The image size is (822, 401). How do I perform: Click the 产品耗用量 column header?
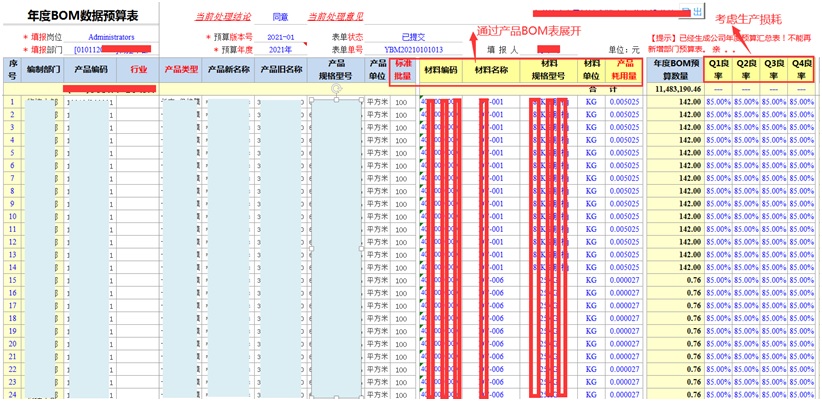[x=625, y=69]
